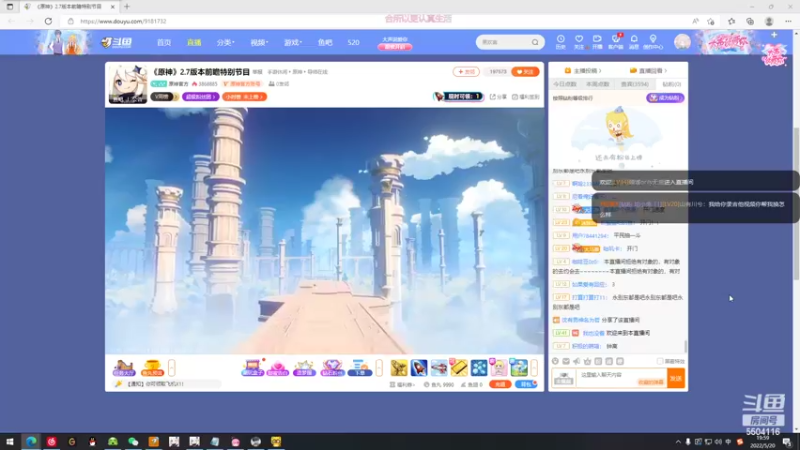Switch to the 钻粉 ranking tab

671,84
